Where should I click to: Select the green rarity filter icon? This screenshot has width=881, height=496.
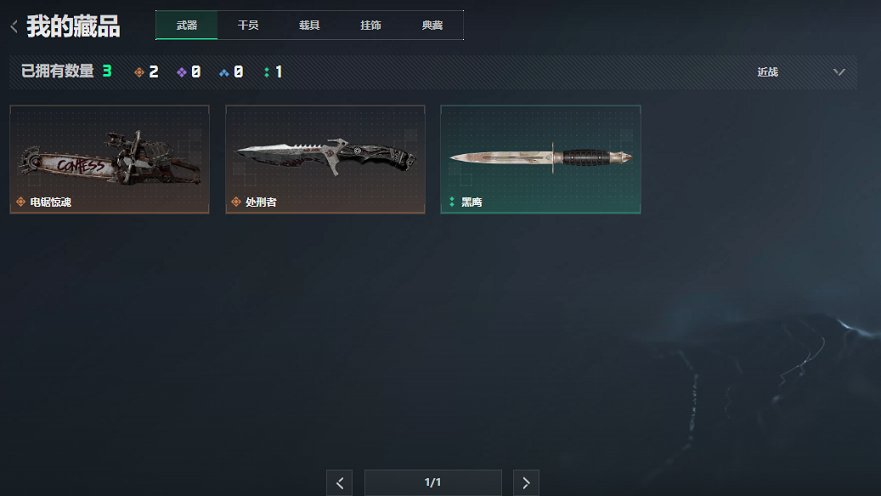tap(266, 72)
